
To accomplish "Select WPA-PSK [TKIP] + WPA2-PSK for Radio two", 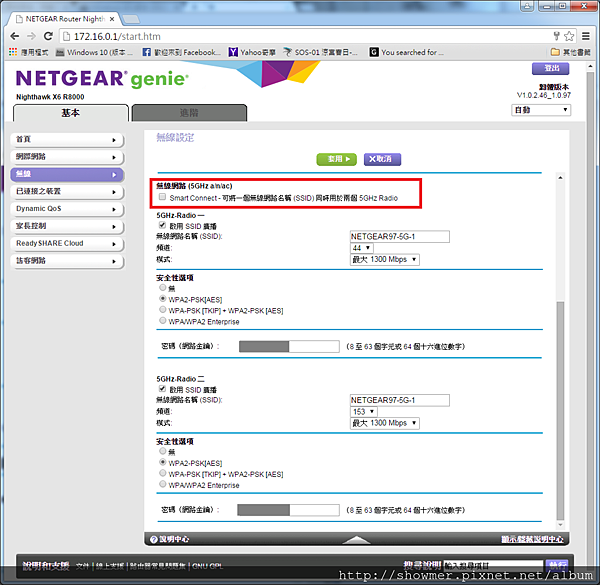I will pyautogui.click(x=163, y=473).
